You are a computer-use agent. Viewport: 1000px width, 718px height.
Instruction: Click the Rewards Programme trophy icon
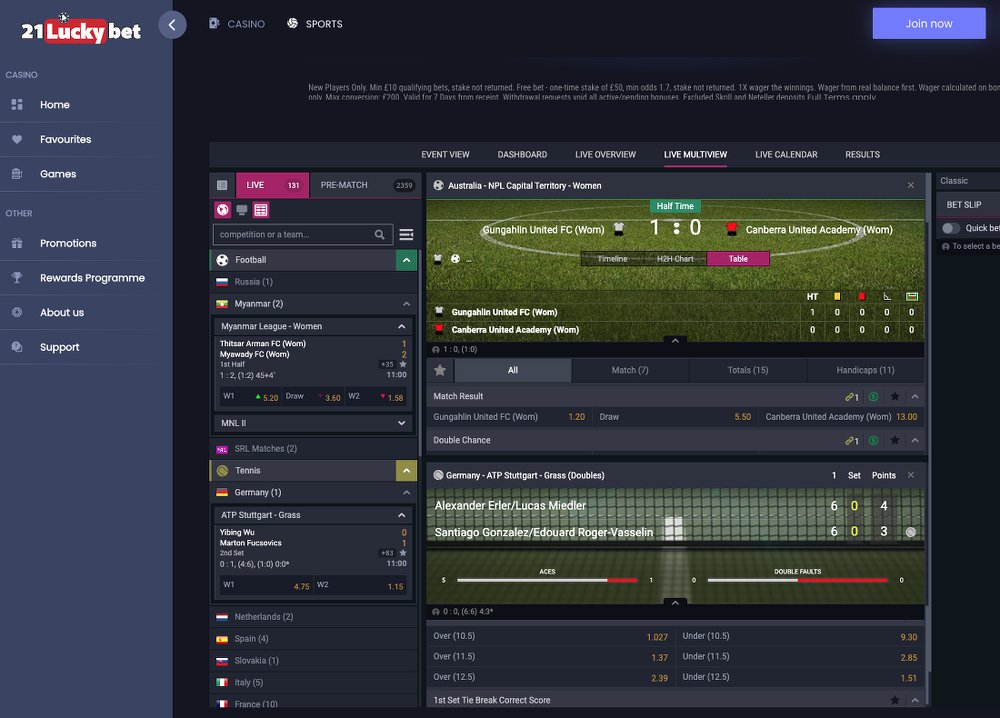(17, 277)
